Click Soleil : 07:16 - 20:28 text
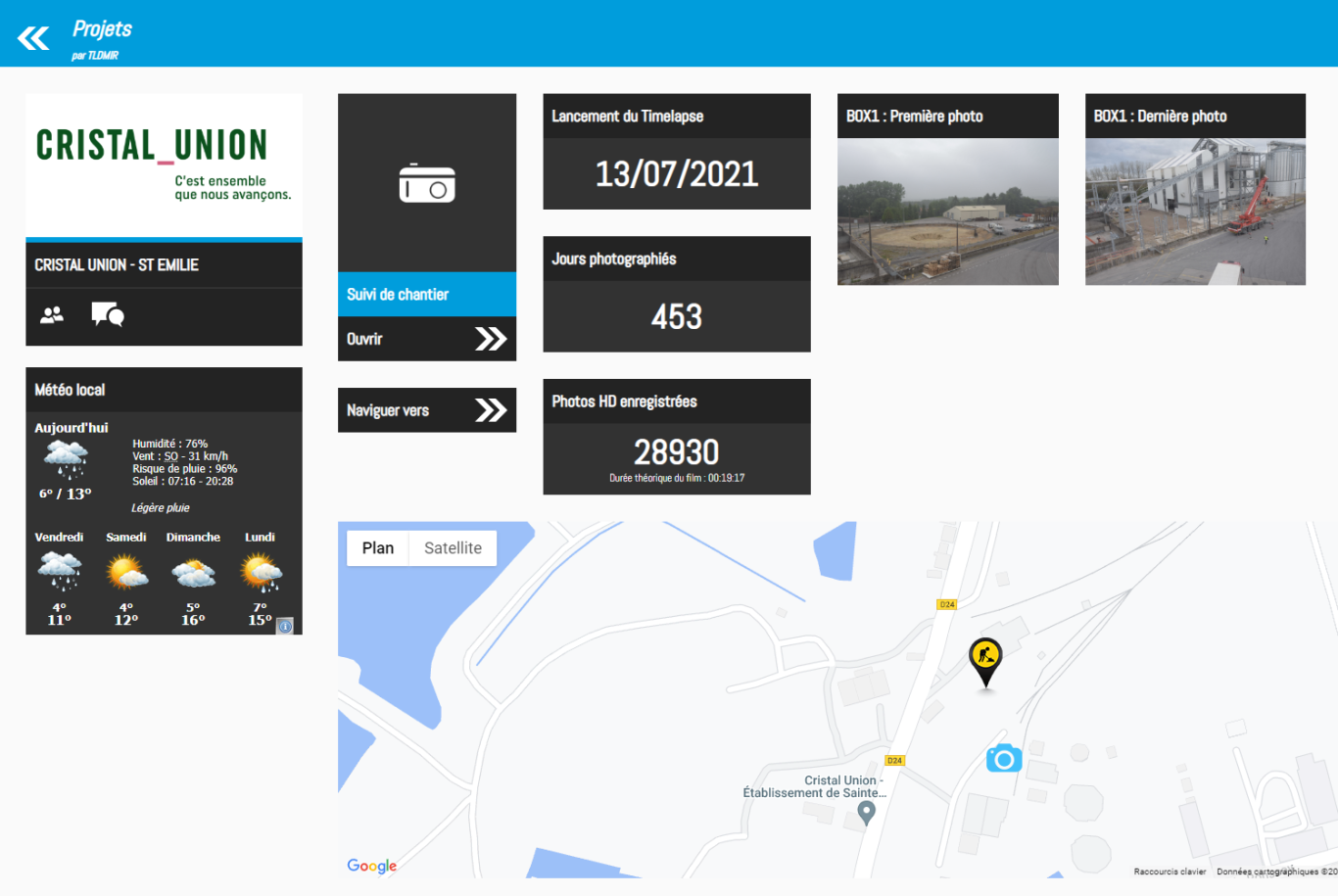 183,482
